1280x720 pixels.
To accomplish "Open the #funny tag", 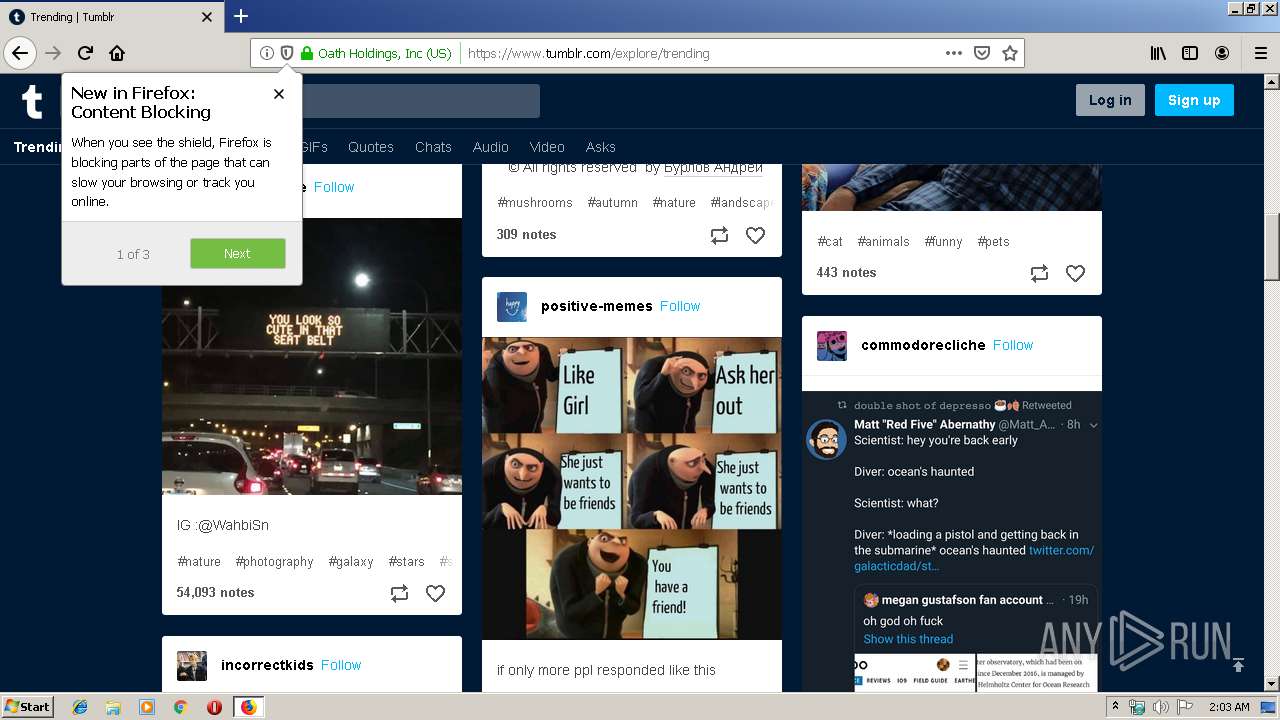I will 944,241.
